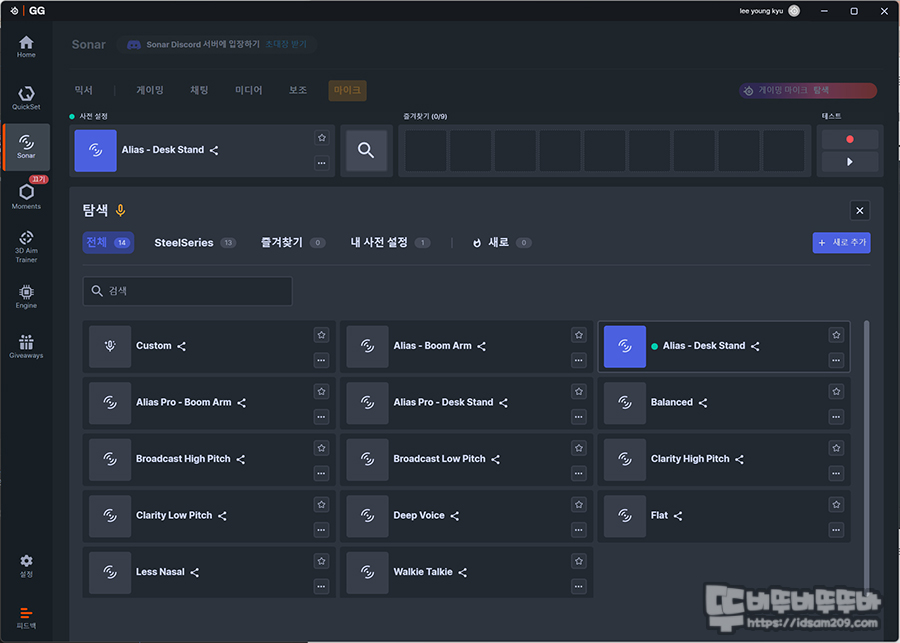This screenshot has width=900, height=643.
Task: Star the Walkie Talkie preset
Action: [579, 561]
